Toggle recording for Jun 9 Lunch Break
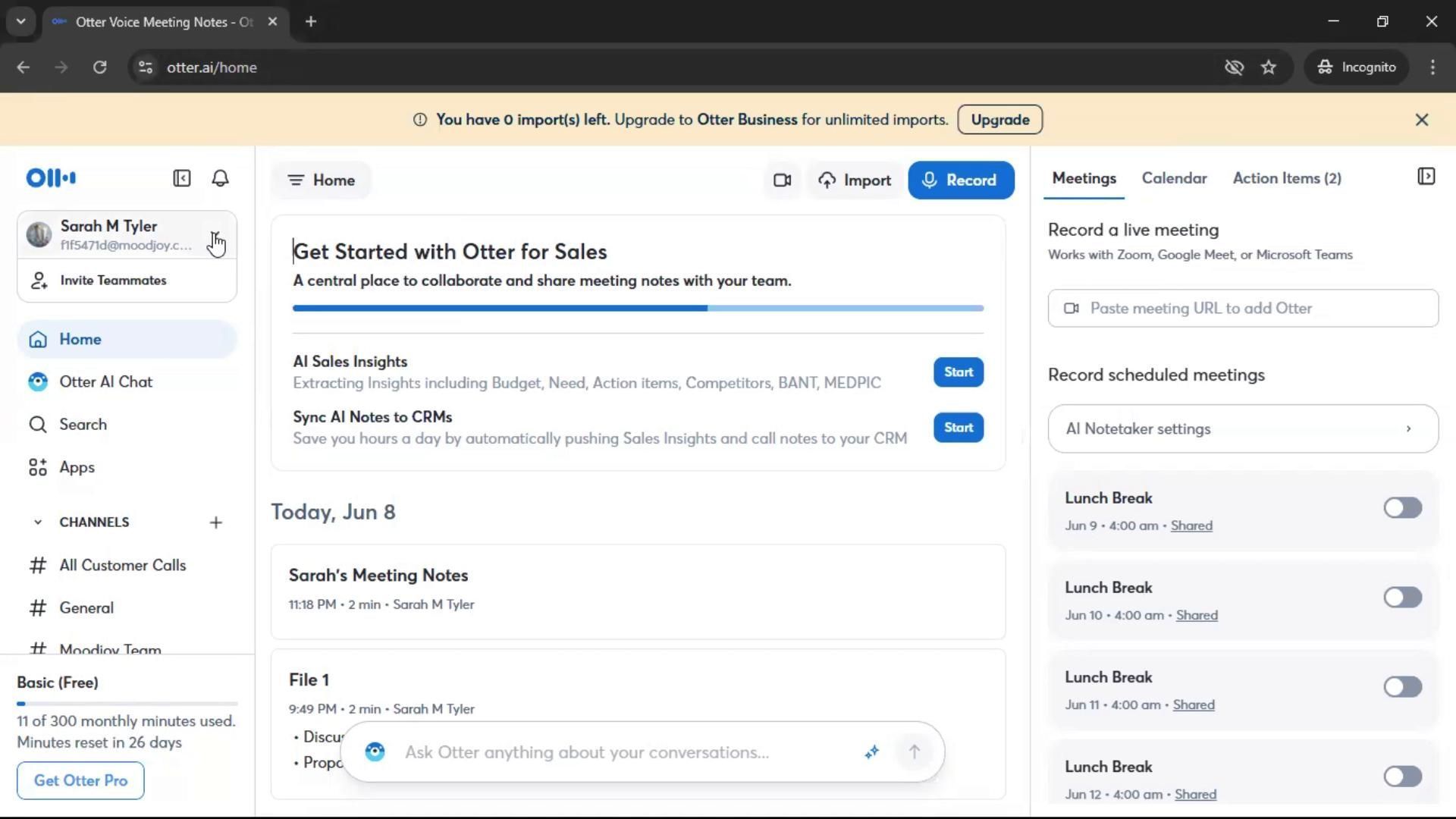Screen dimensions: 1456x819 1402,508
